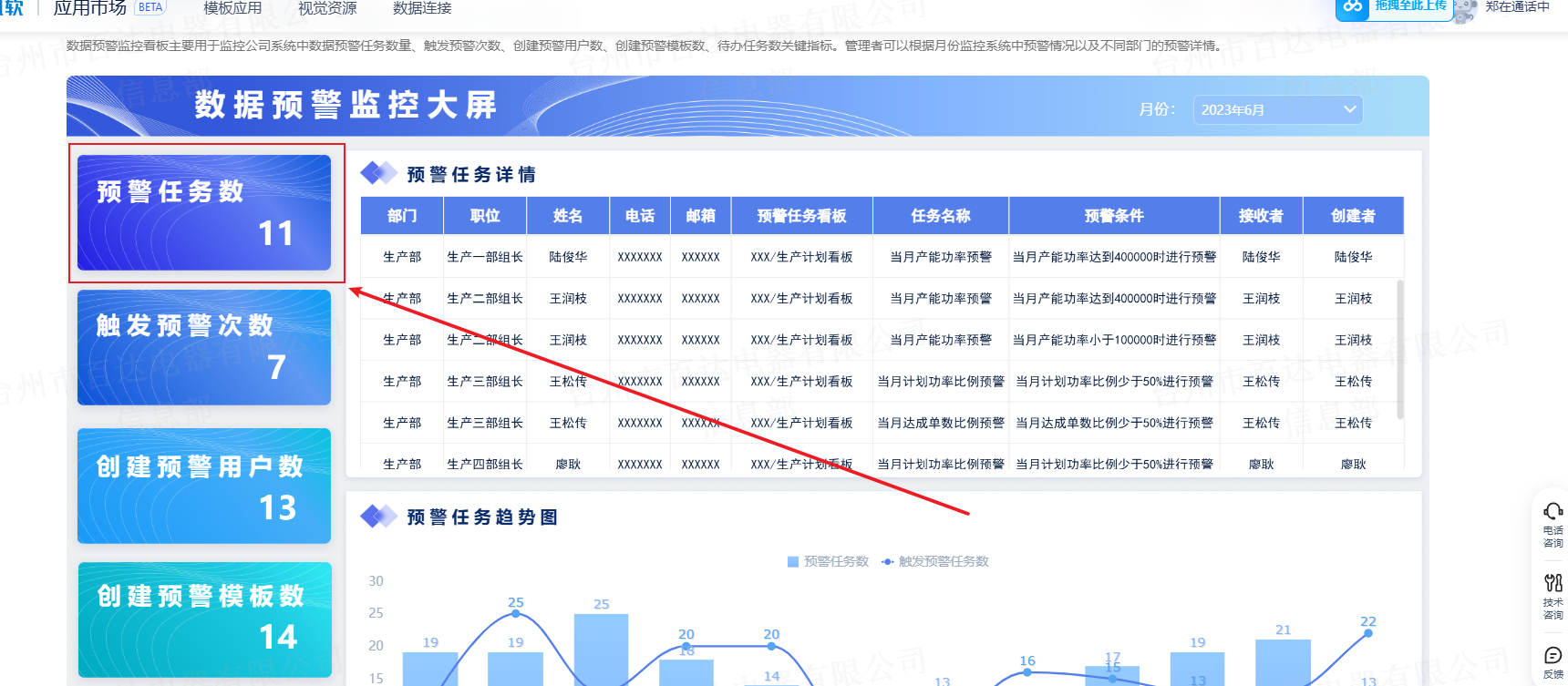This screenshot has width=1568, height=686.
Task: Open the 应用市场 menu item
Action: 89,8
